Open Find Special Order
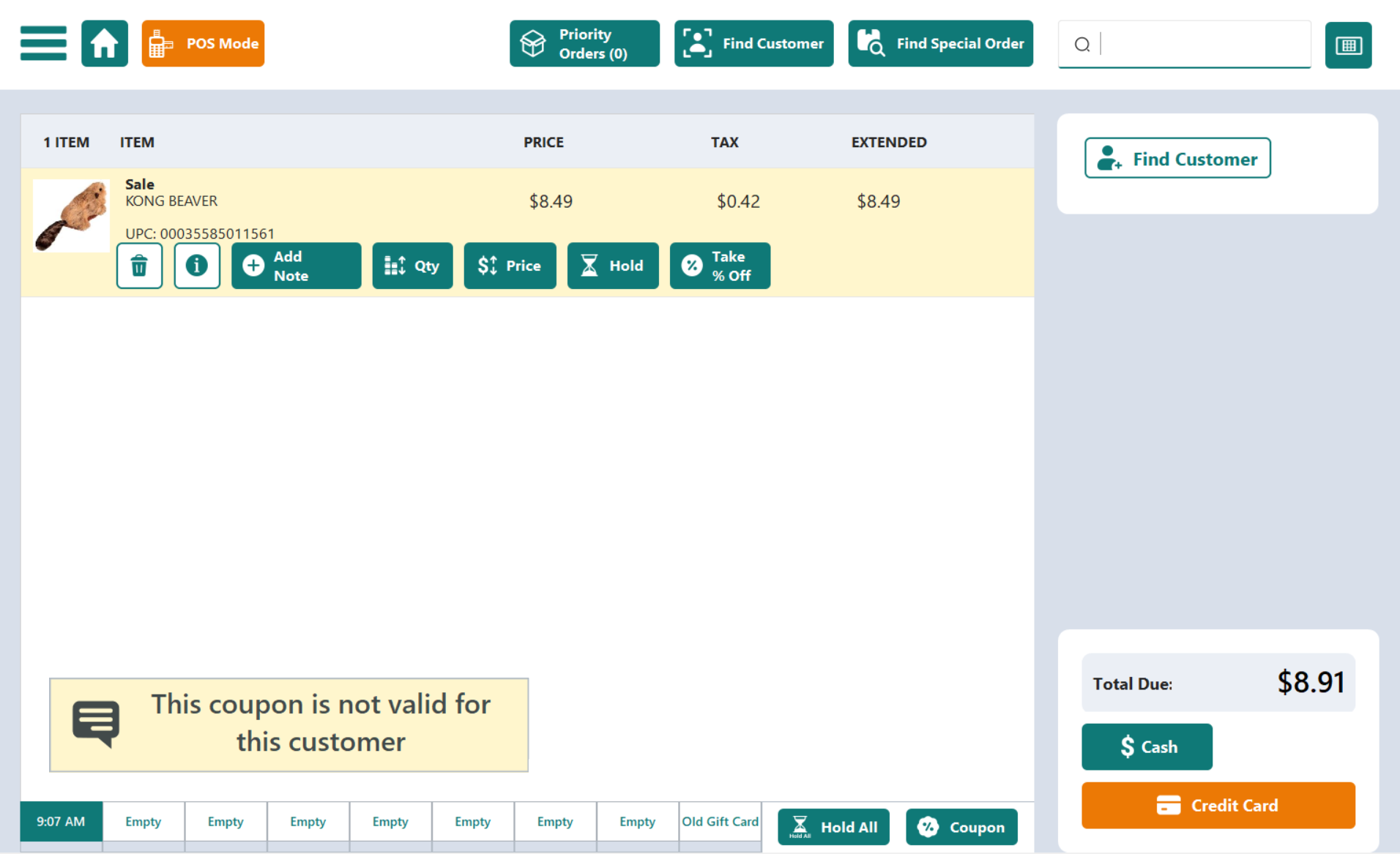 click(x=940, y=43)
